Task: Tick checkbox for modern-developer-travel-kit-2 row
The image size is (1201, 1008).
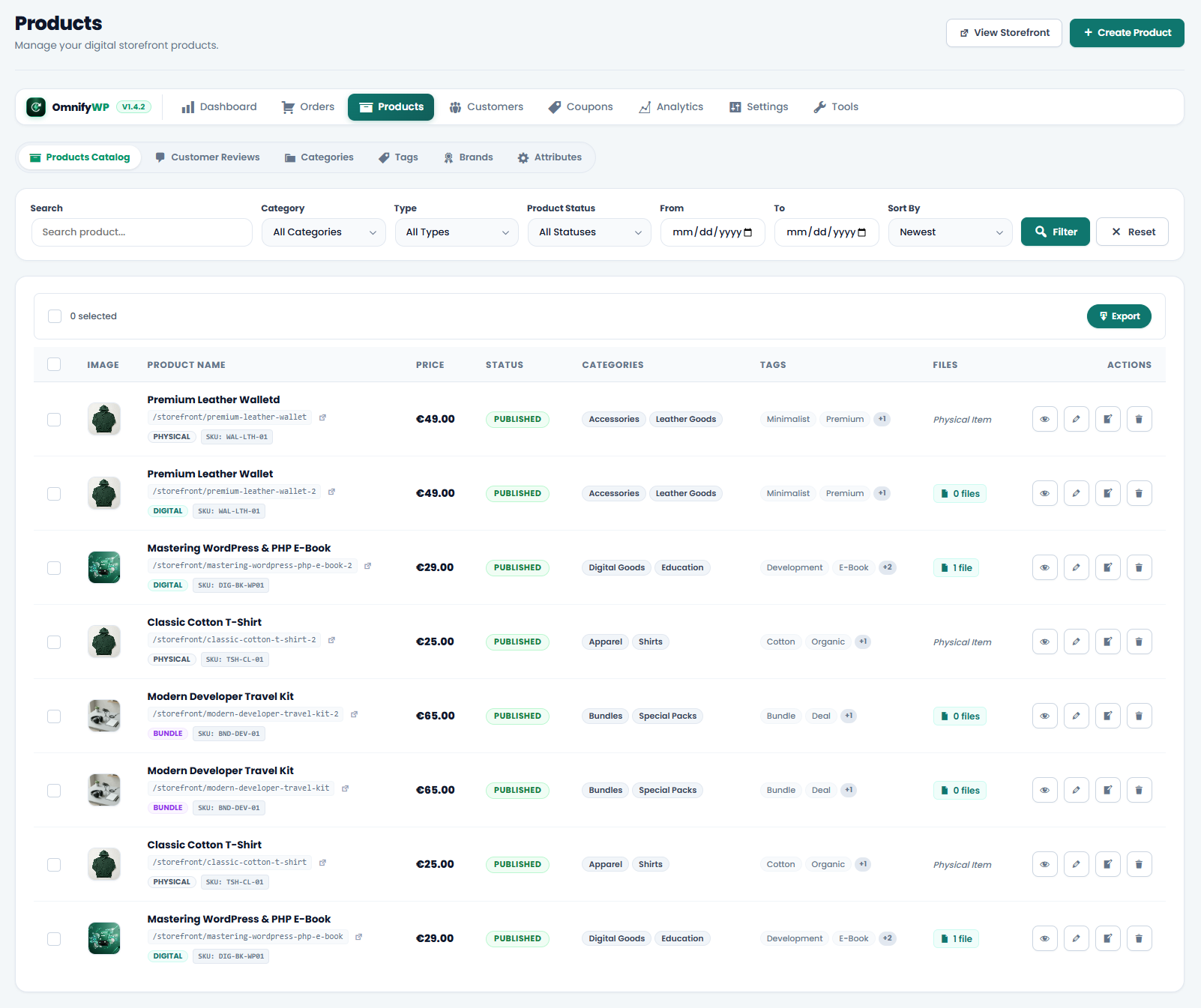Action: tap(54, 716)
